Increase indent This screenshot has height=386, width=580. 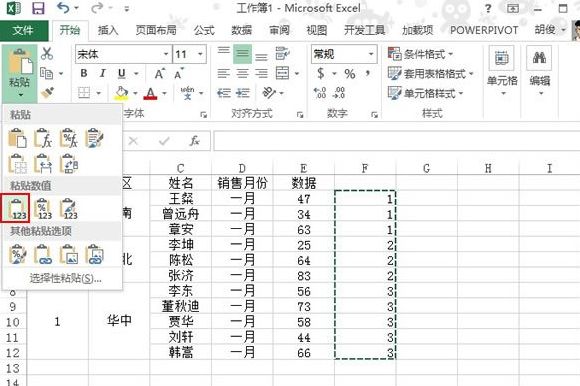pyautogui.click(x=243, y=93)
